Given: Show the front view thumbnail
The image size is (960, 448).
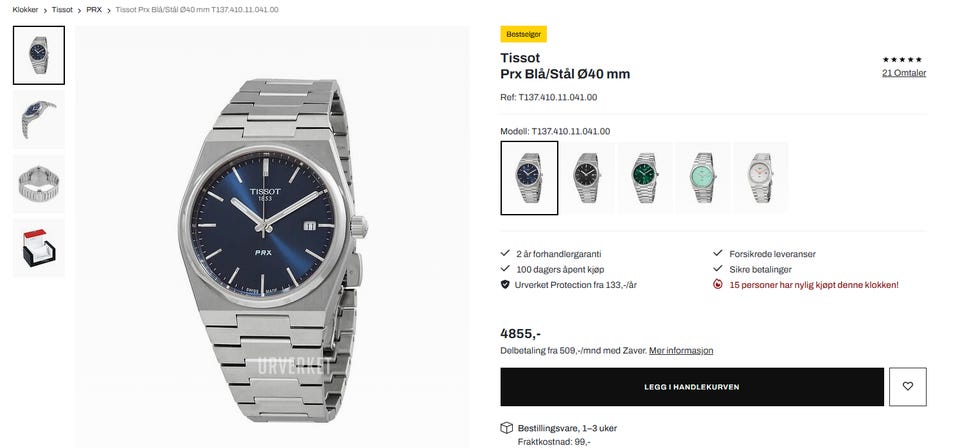Looking at the screenshot, I should pos(39,55).
